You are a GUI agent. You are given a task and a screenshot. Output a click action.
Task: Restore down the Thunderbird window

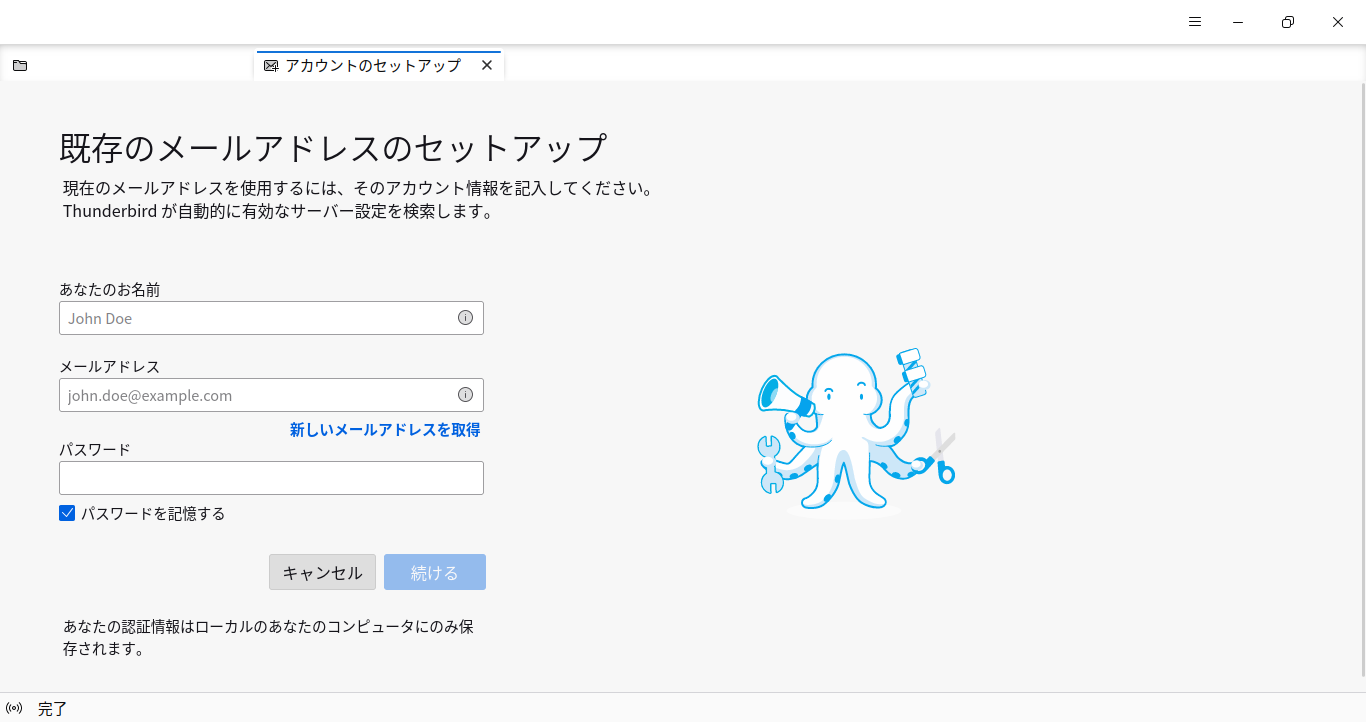(x=1288, y=22)
